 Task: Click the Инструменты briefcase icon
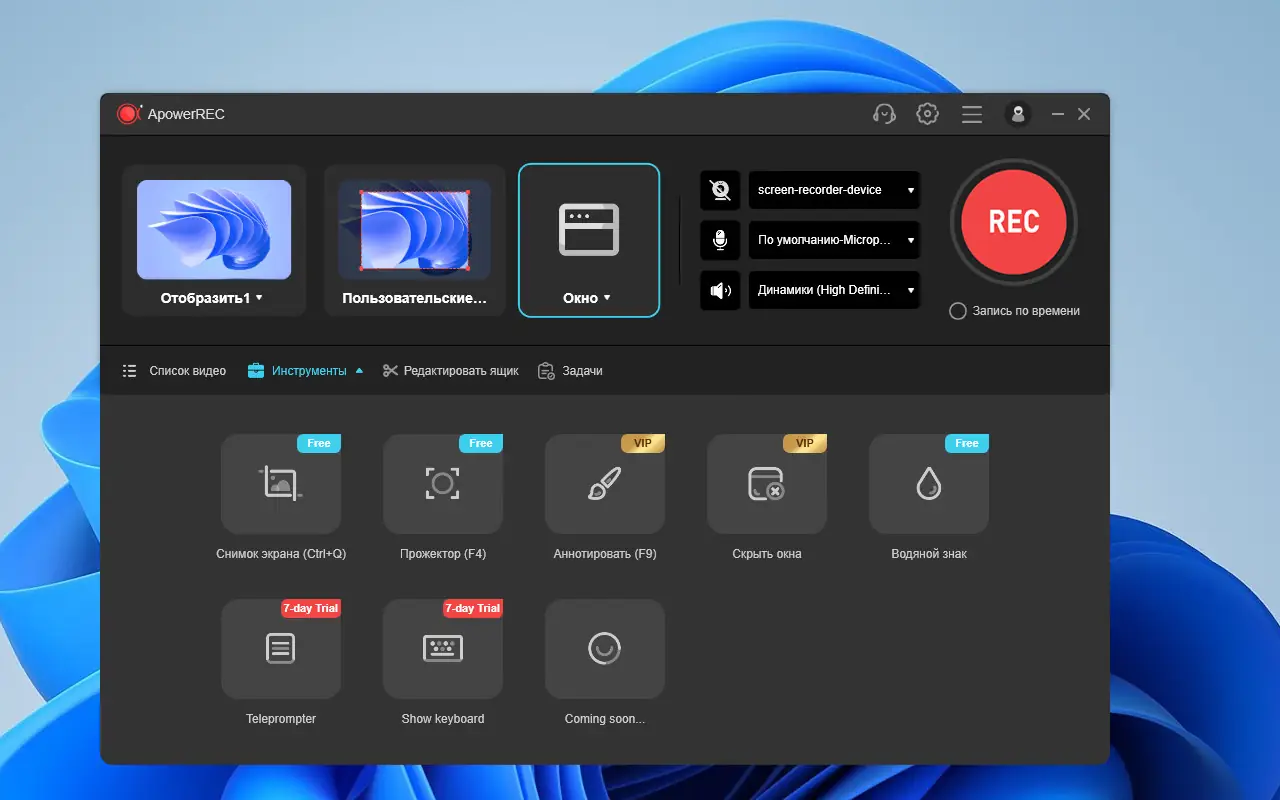(256, 371)
